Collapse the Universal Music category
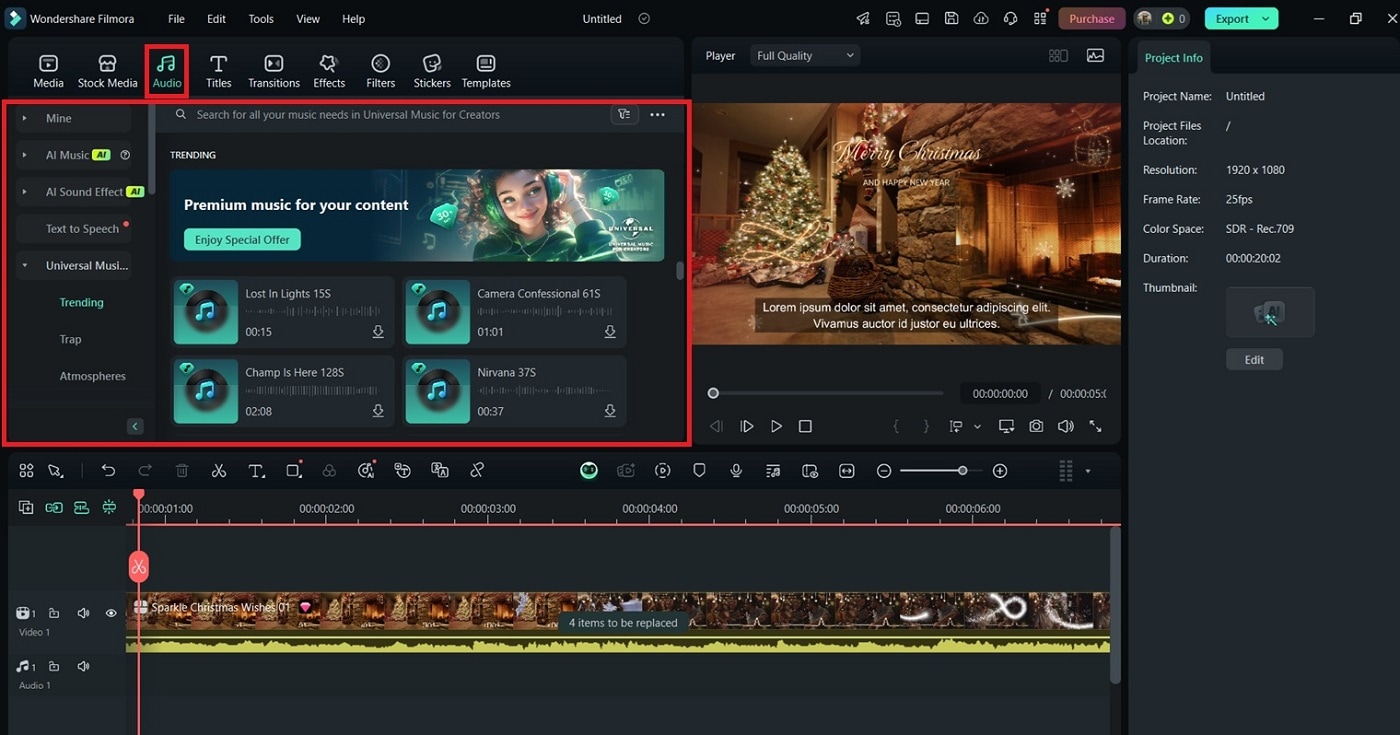The height and width of the screenshot is (735, 1400). [x=25, y=266]
